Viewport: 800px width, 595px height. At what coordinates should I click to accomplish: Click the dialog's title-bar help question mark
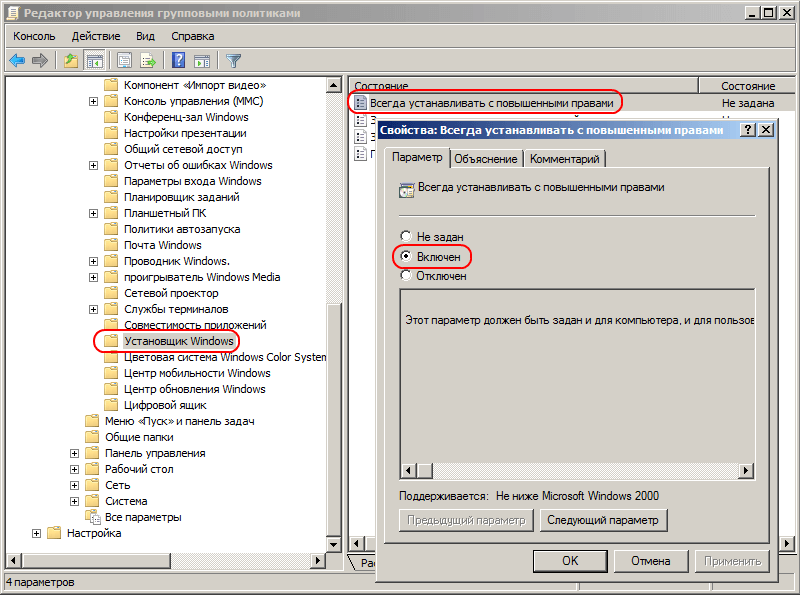pyautogui.click(x=747, y=130)
